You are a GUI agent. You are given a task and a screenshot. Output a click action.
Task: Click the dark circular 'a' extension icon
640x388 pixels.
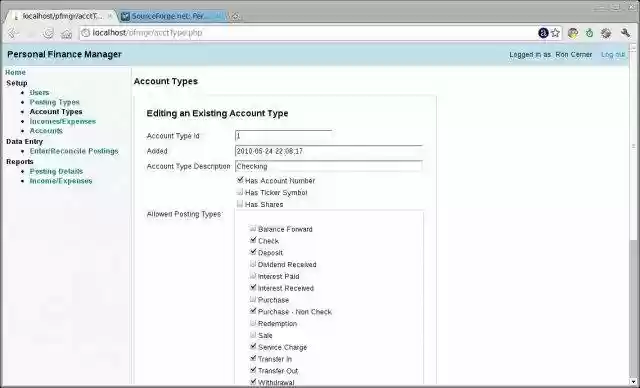click(x=543, y=33)
